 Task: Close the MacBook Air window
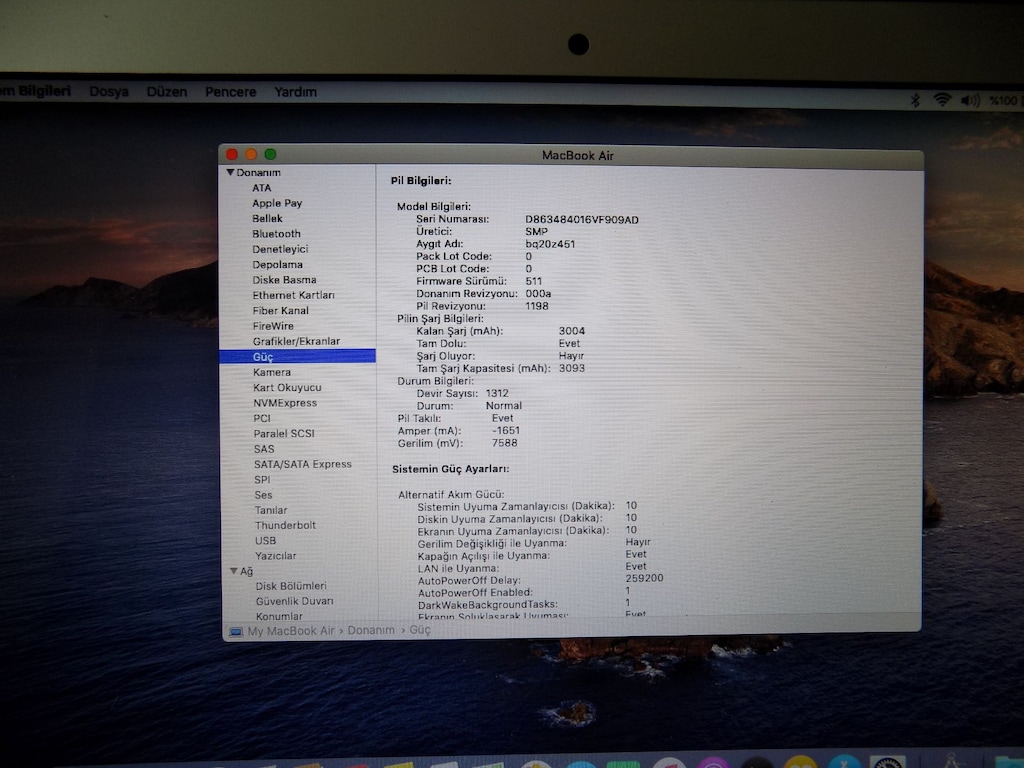coord(232,154)
